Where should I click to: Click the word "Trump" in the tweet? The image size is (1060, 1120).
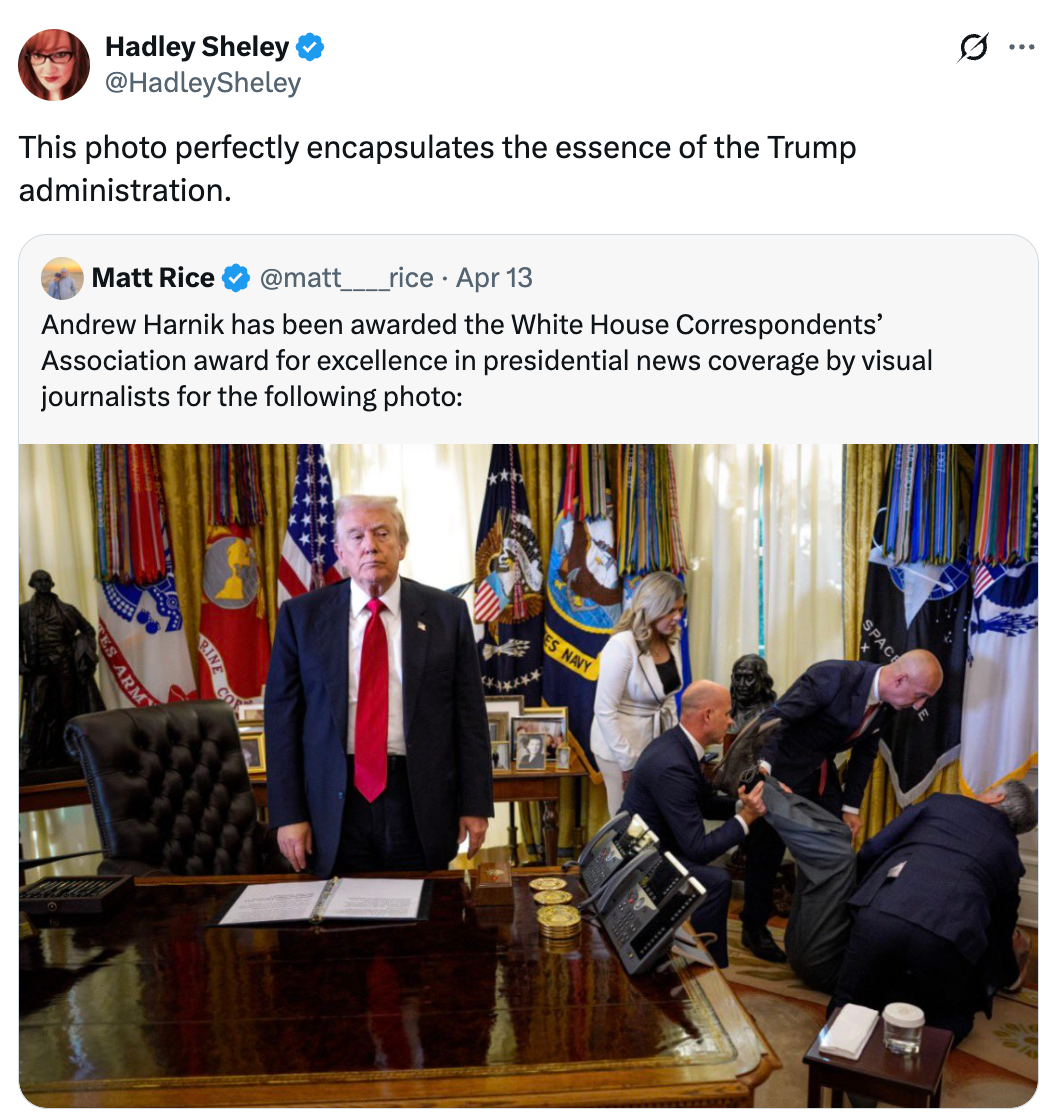point(811,148)
